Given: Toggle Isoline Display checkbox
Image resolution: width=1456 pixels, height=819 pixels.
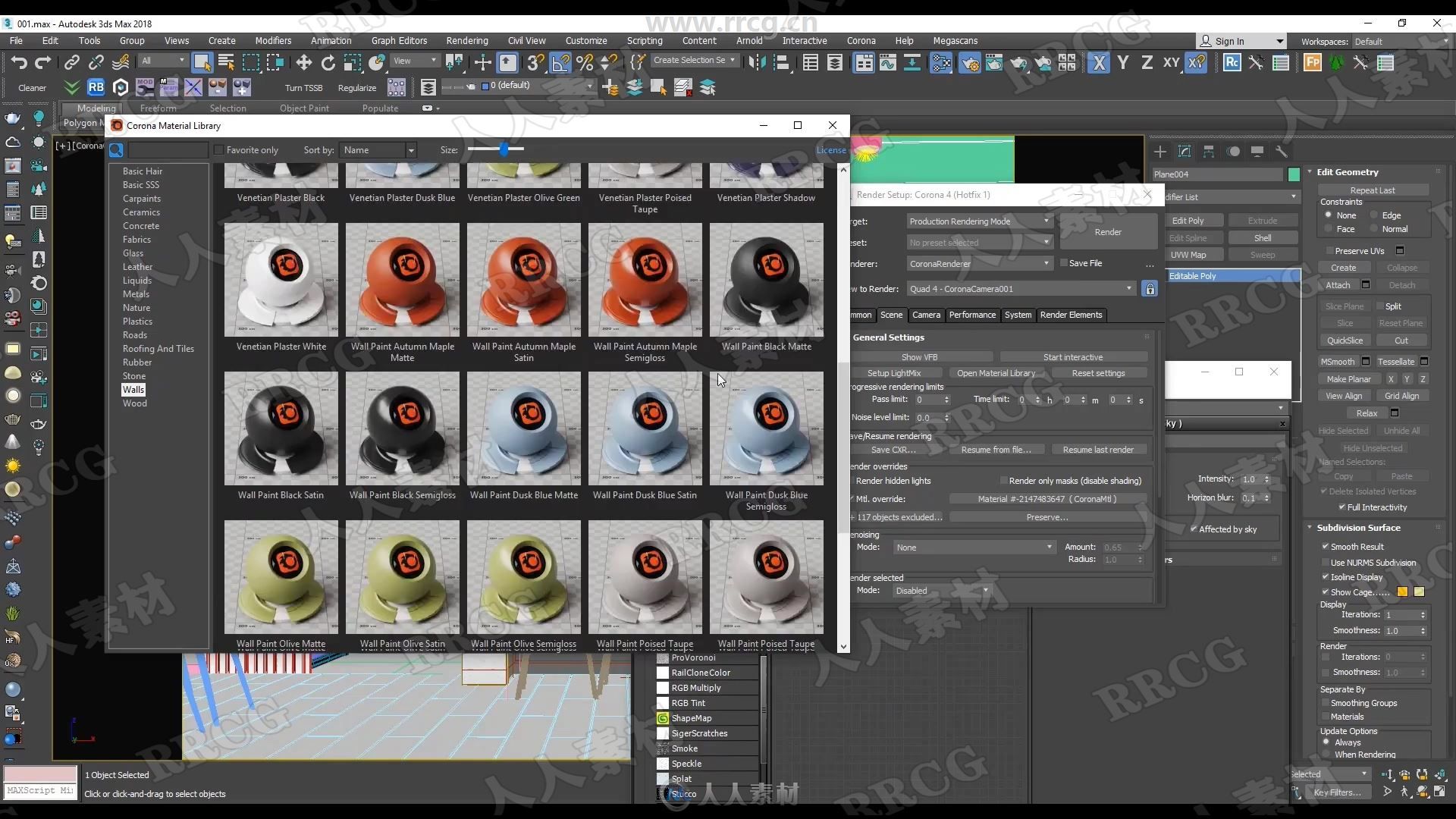Looking at the screenshot, I should 1325,577.
